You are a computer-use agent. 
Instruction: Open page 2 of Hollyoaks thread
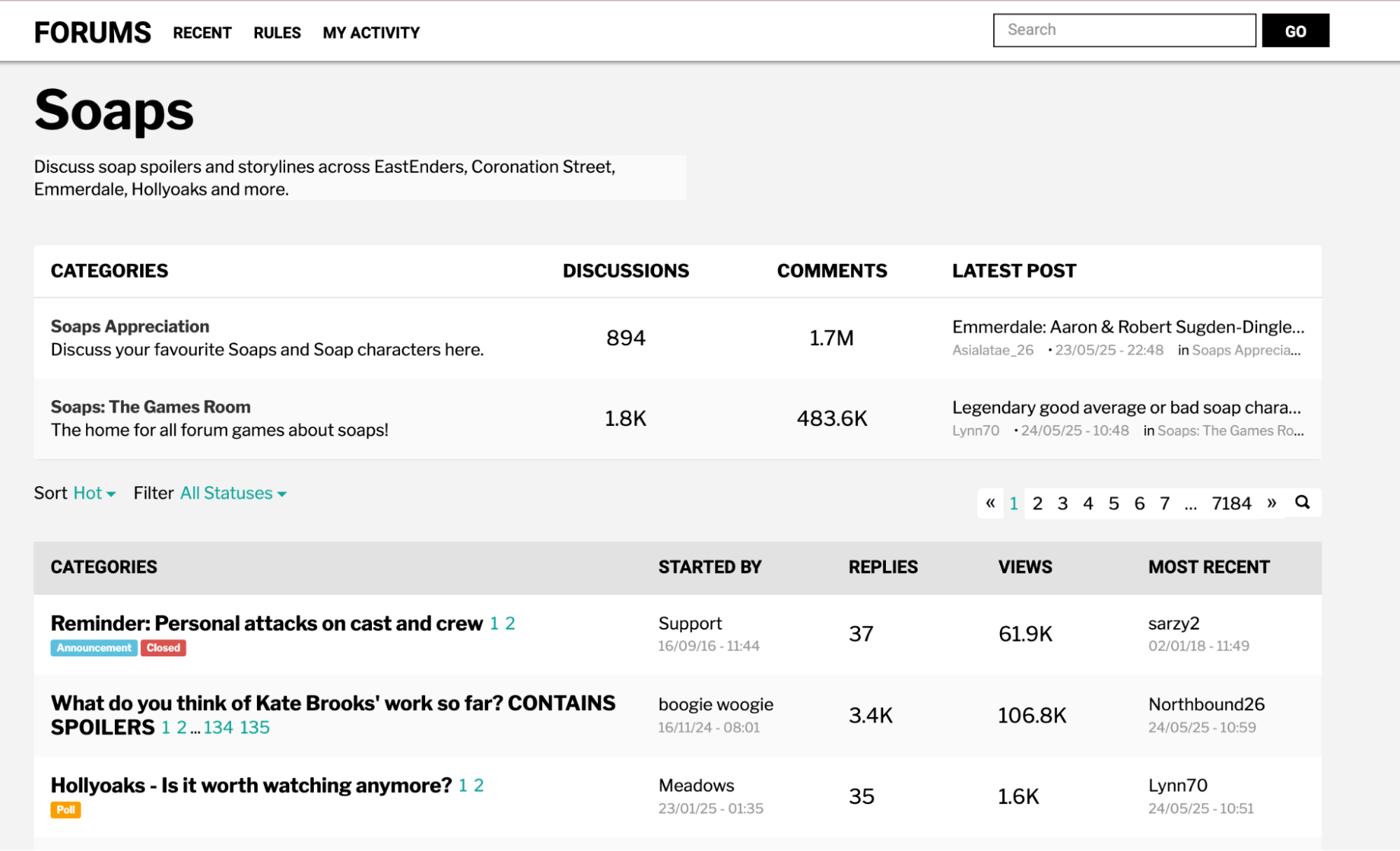tap(478, 786)
